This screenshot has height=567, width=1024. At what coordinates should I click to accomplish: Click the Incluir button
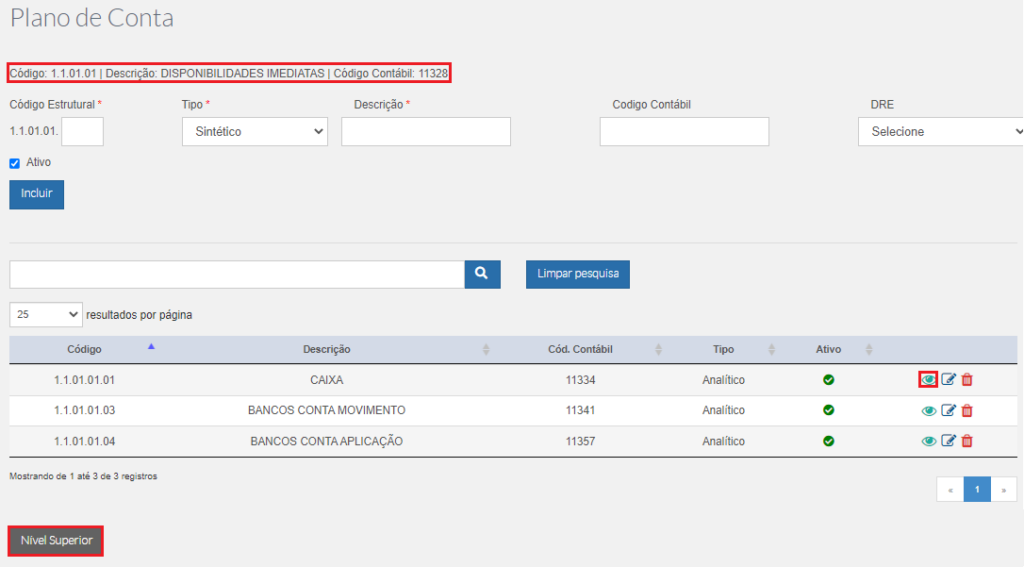(37, 194)
